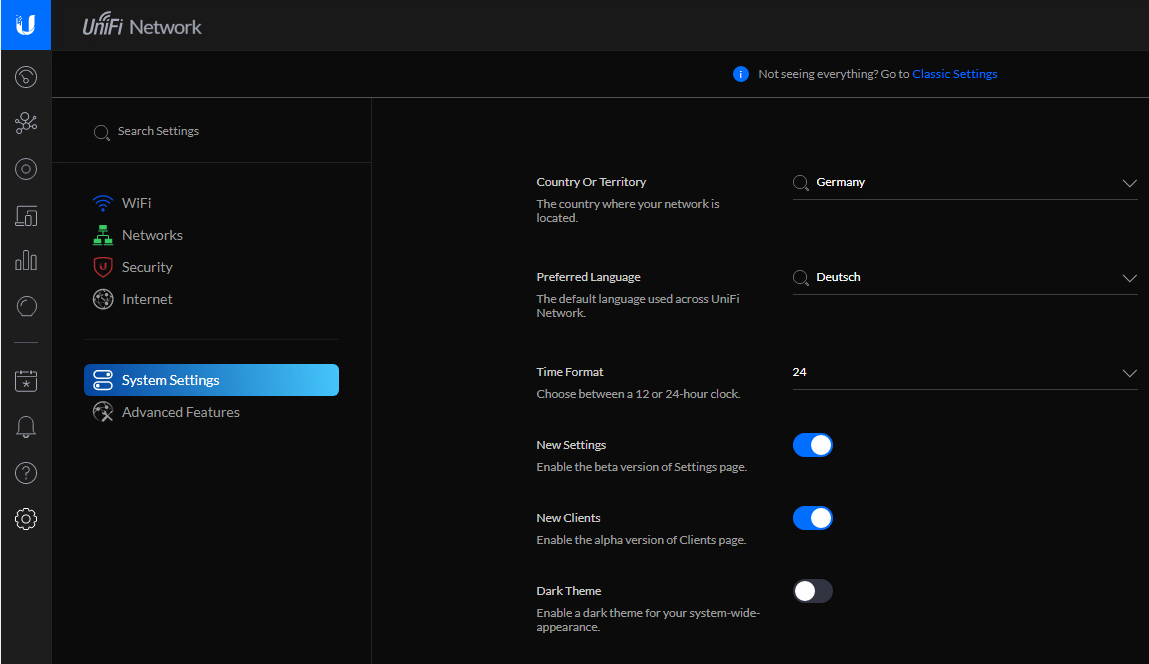The width and height of the screenshot is (1149, 664).
Task: Click 'The default language used across UniFi Network.' description
Action: [x=638, y=306]
